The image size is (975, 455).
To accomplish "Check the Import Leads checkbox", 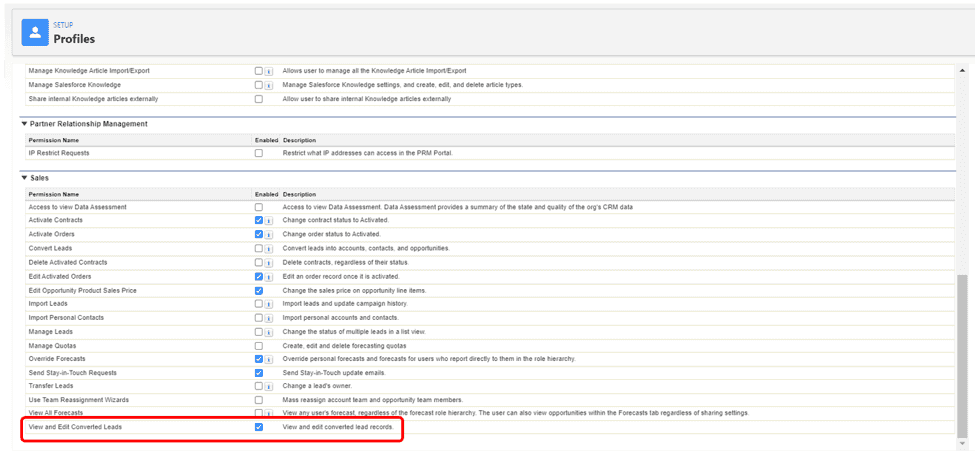I will pyautogui.click(x=259, y=304).
